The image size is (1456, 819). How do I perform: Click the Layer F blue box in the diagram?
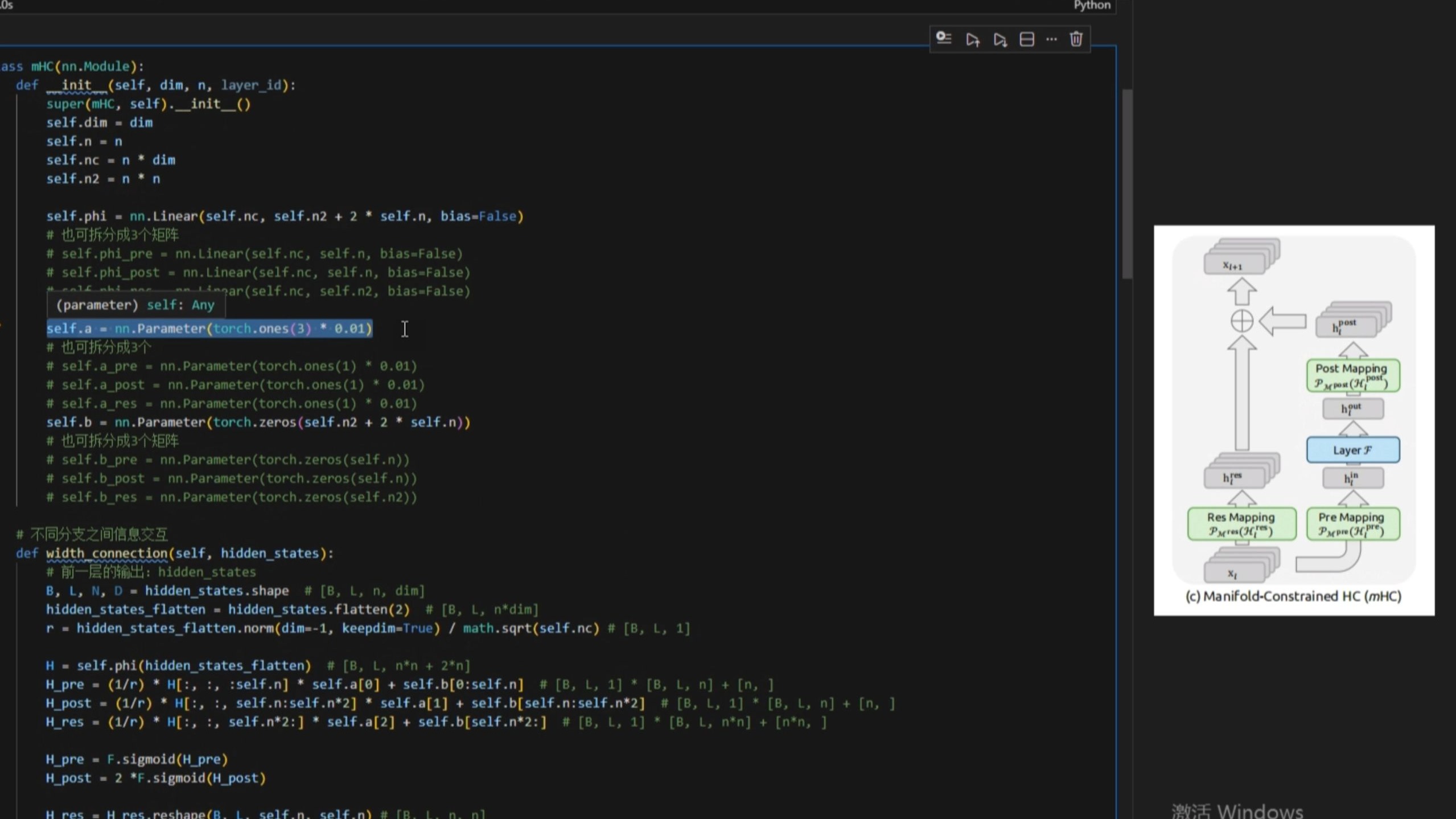[x=1352, y=450]
